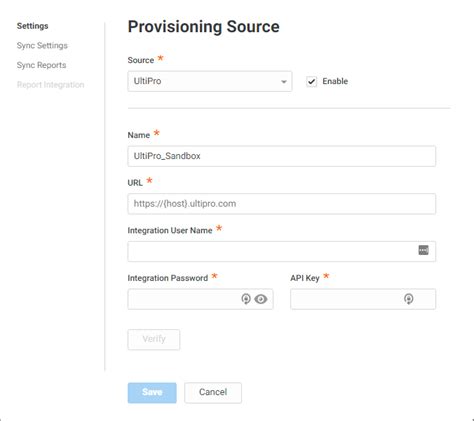
Task: Click the Name field containing UltiPro_Sandbox
Action: click(281, 156)
